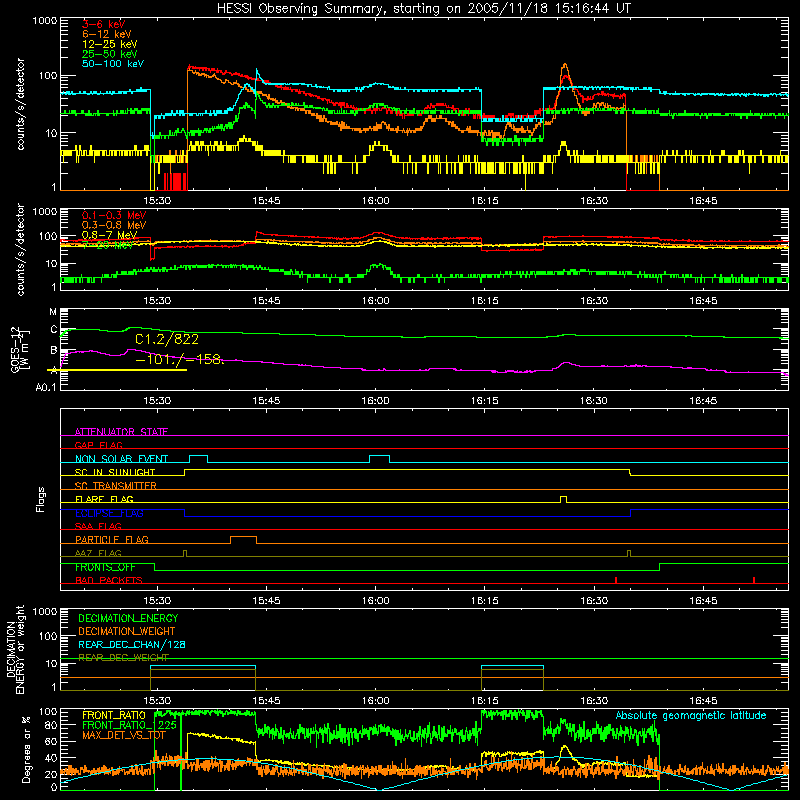Click the ECLIPSE_FLAG label
The image size is (800, 800).
109,513
